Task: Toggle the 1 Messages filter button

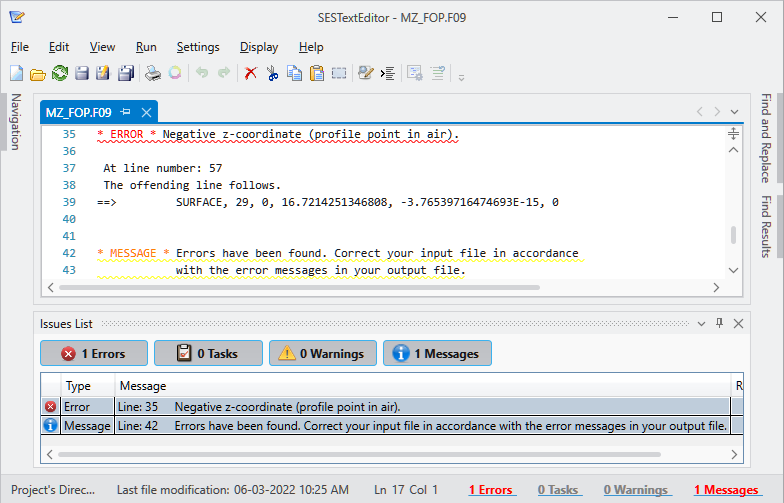Action: point(437,353)
